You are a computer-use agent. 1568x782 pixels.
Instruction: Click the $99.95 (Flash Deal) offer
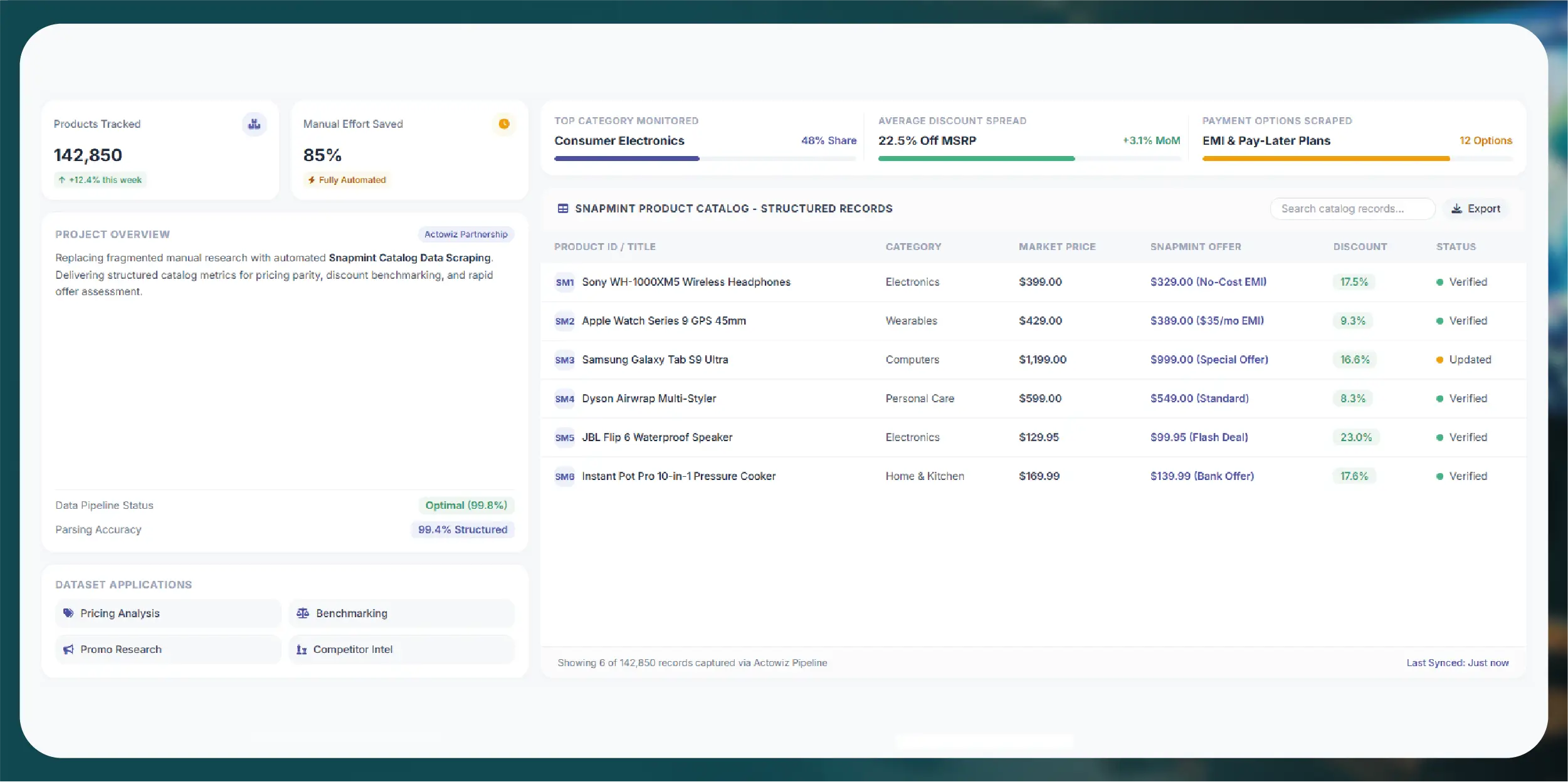click(1199, 438)
